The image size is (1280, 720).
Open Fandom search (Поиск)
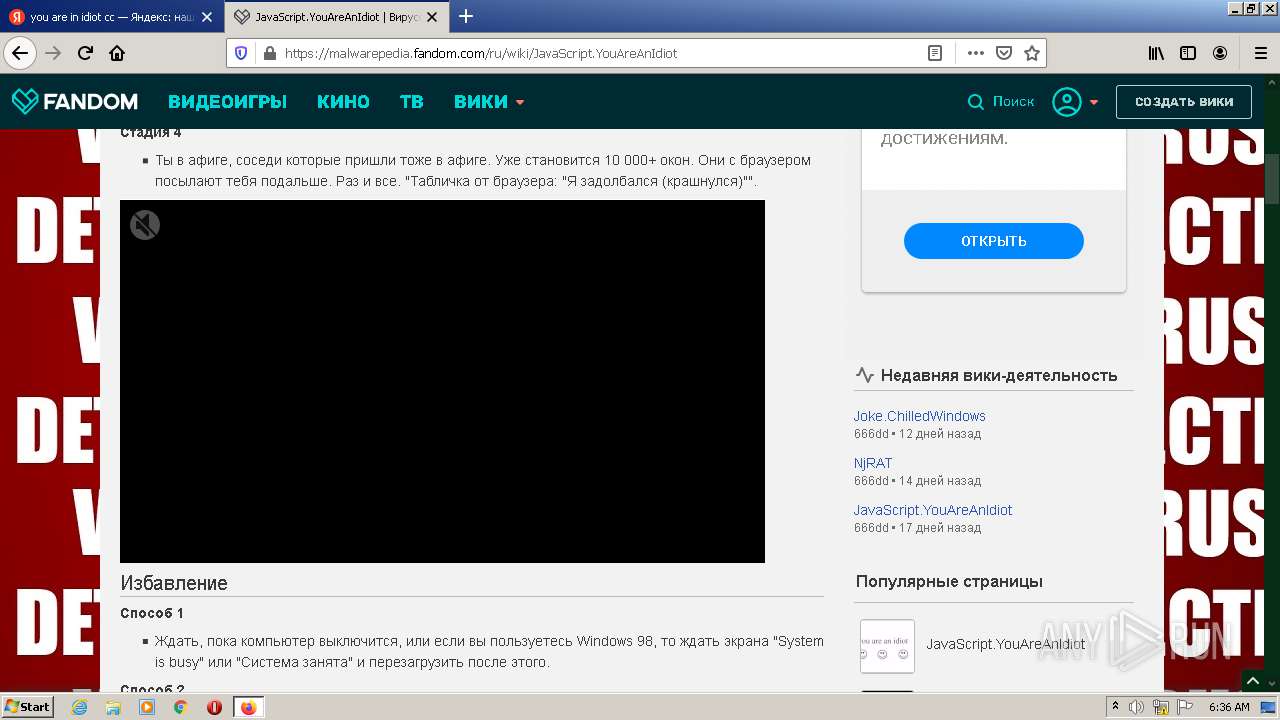pos(1001,101)
